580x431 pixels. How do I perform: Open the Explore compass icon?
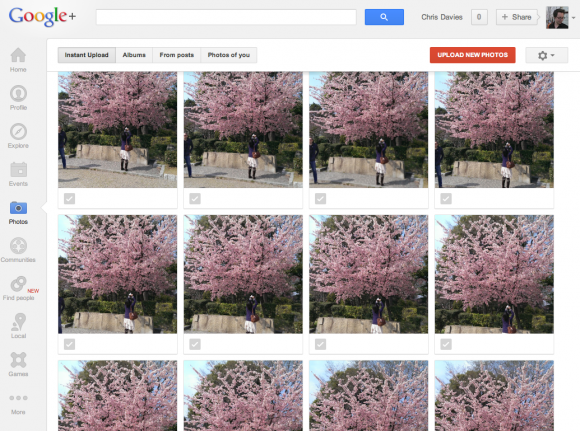coord(18,132)
